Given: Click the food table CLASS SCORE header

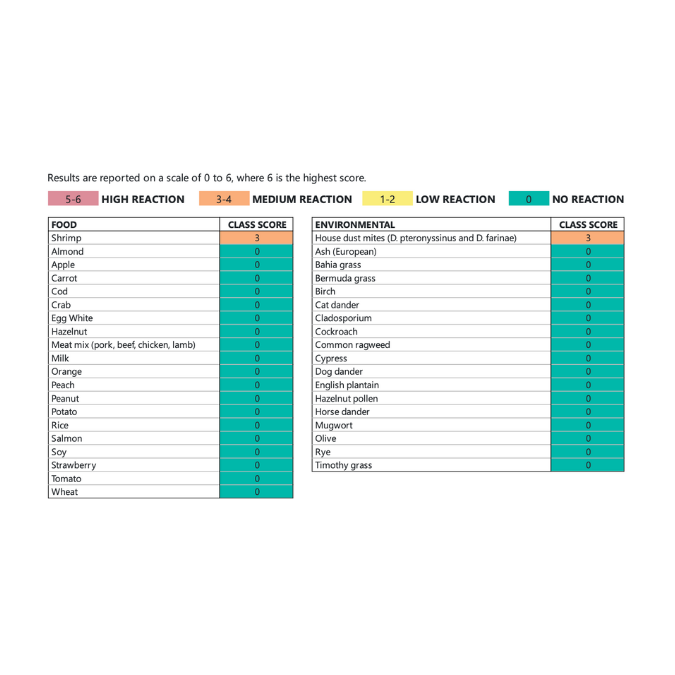Looking at the screenshot, I should pos(256,225).
